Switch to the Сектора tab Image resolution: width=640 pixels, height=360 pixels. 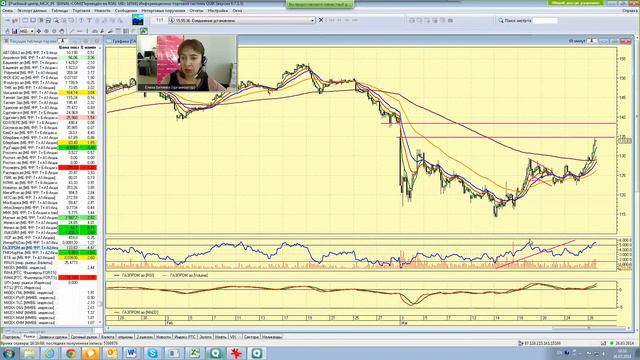(x=251, y=337)
